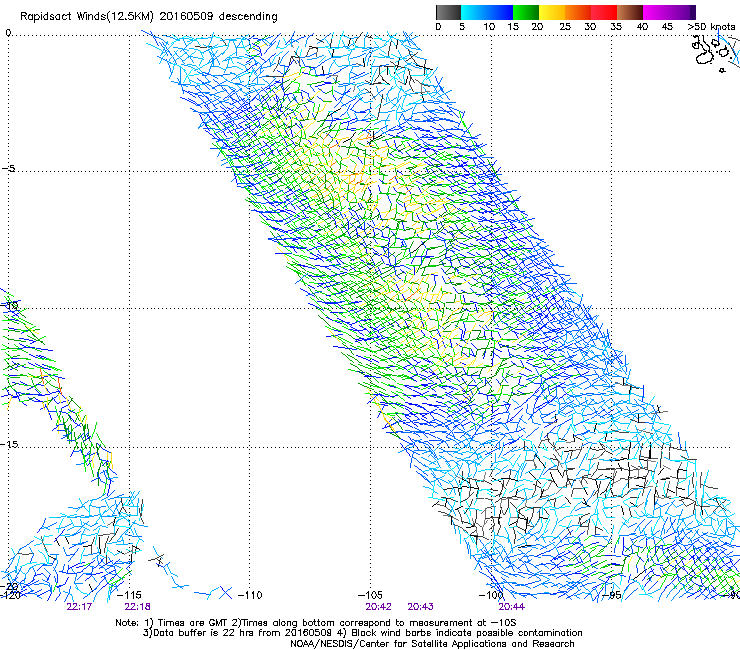Image resolution: width=740 pixels, height=650 pixels.
Task: Click the '20:42' overpass time label
Action: coord(378,607)
